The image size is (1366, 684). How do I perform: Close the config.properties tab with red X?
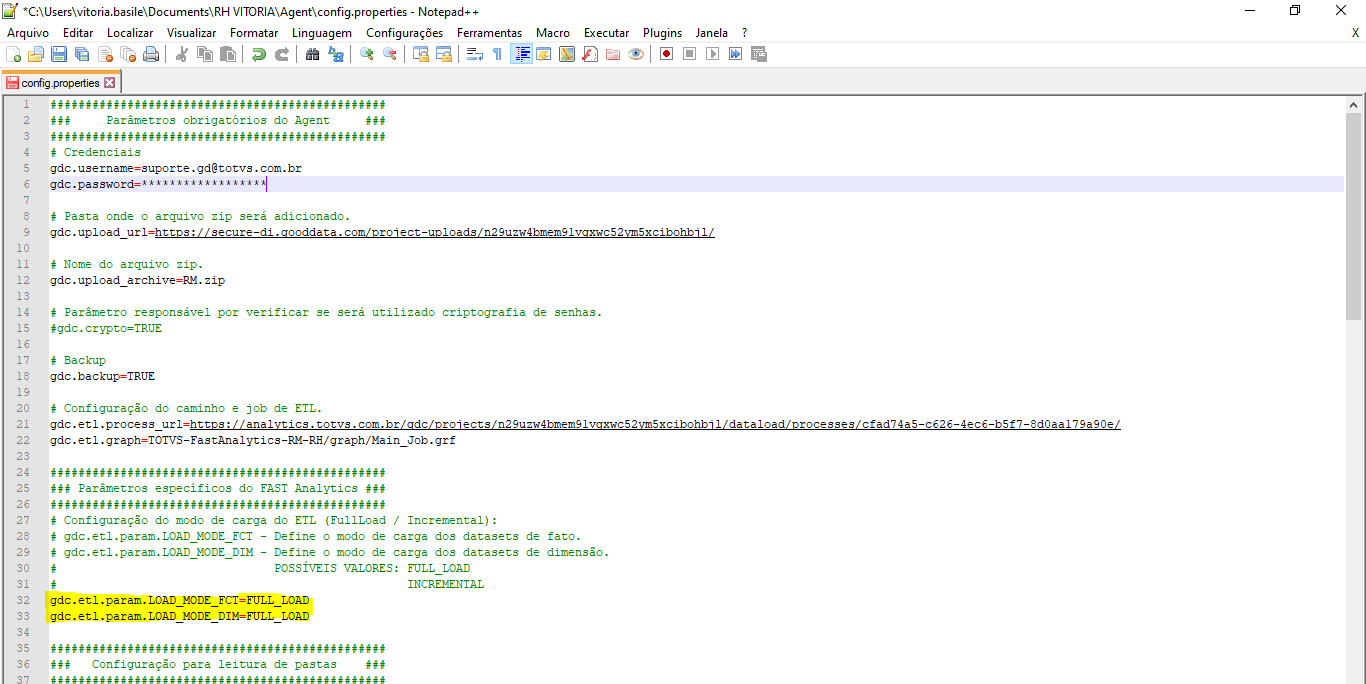110,83
